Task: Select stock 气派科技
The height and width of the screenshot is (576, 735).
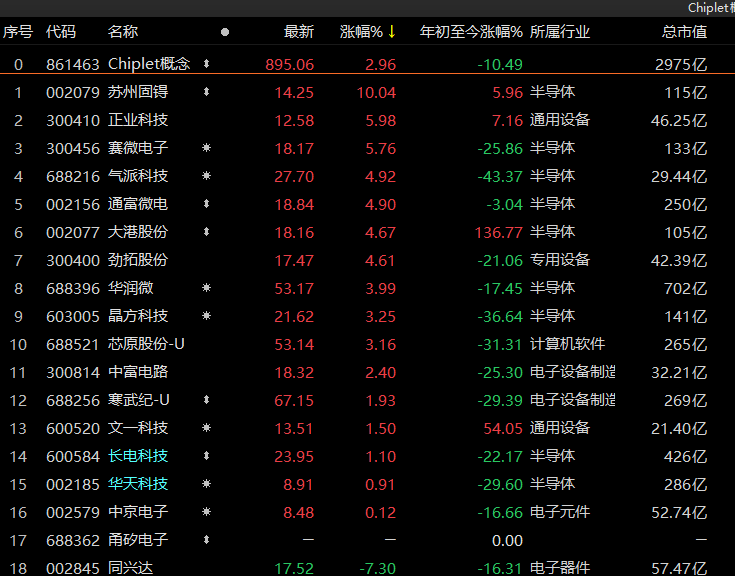Action: point(138,176)
